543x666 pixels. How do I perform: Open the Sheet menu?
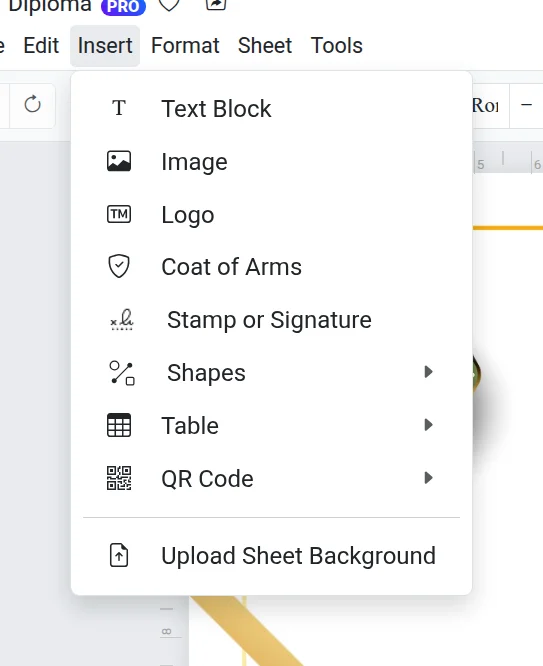coord(265,45)
